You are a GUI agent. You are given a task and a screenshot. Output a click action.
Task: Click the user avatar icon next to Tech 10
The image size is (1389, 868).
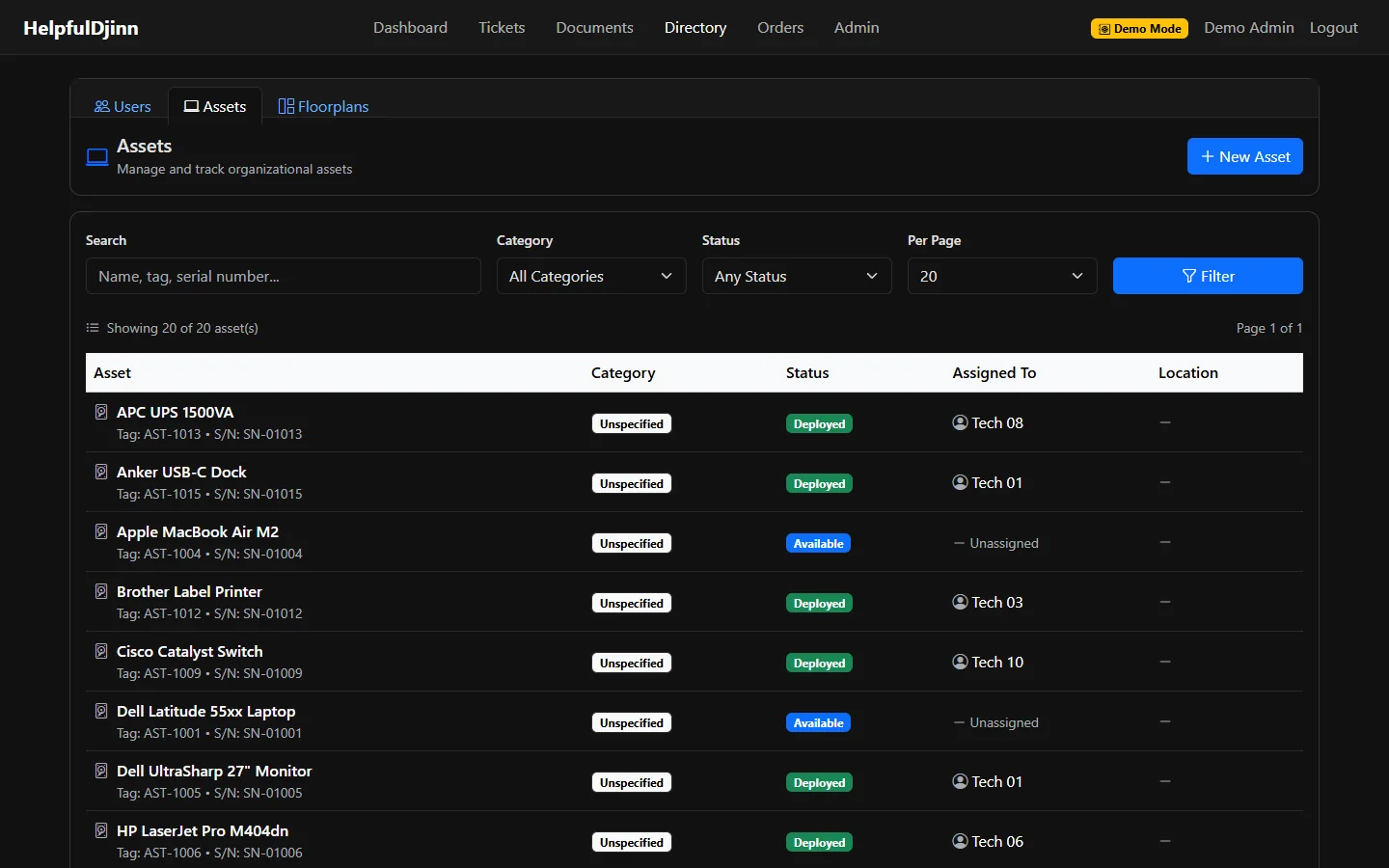(x=960, y=662)
